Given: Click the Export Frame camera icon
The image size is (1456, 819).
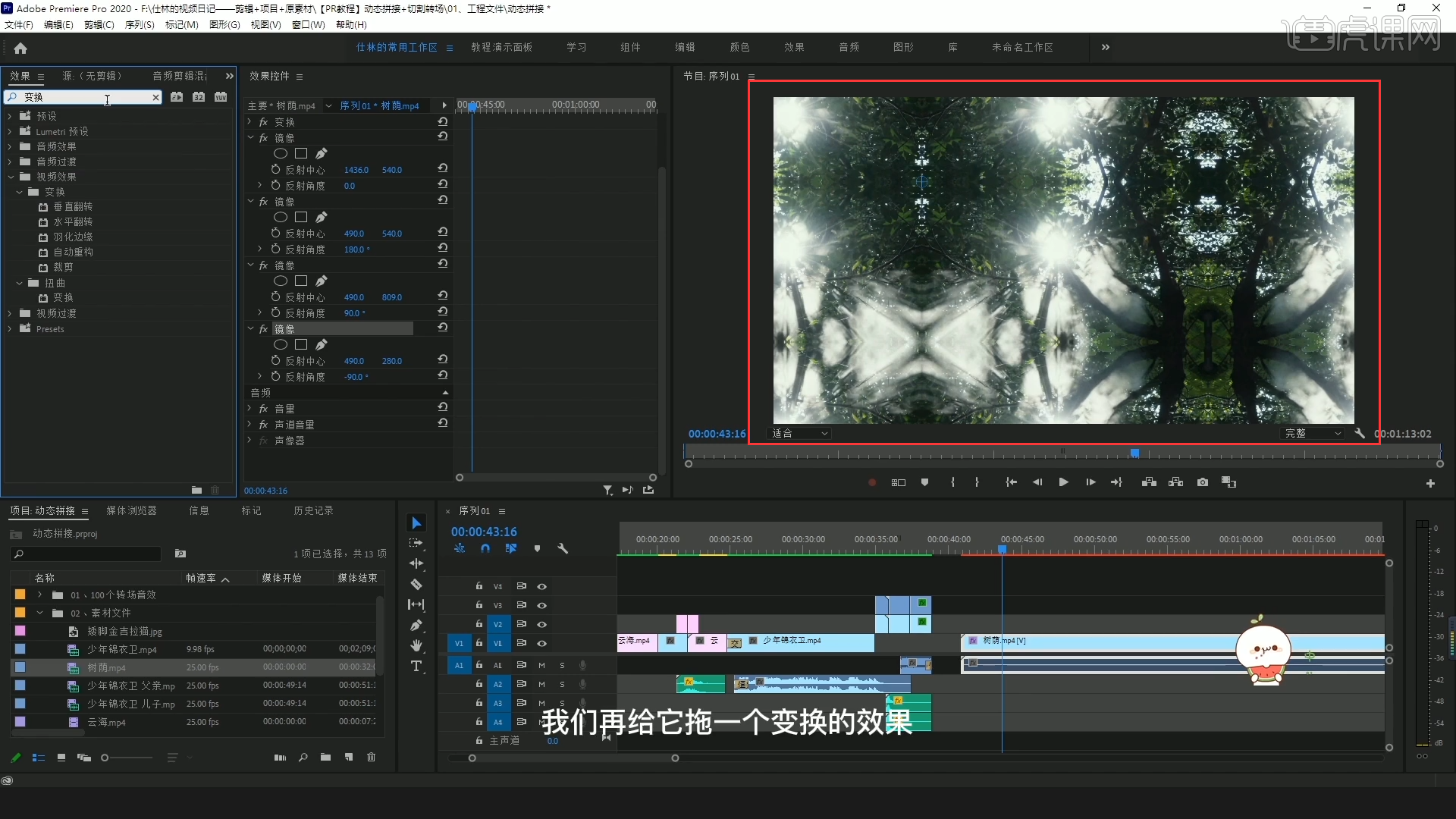Looking at the screenshot, I should point(1203,482).
